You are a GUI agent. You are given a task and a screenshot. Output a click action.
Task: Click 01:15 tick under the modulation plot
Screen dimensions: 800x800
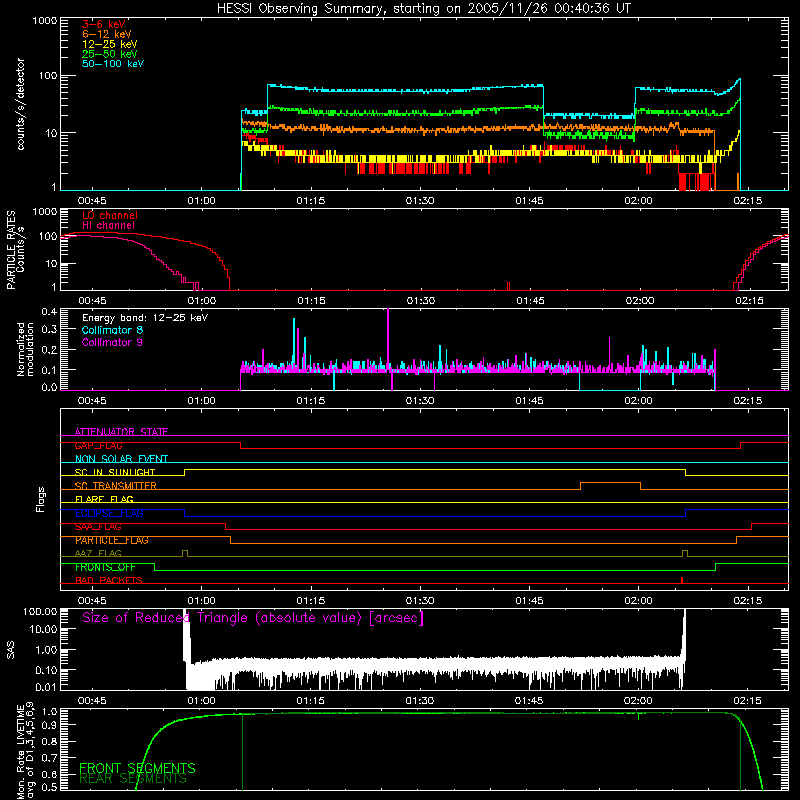click(x=311, y=401)
